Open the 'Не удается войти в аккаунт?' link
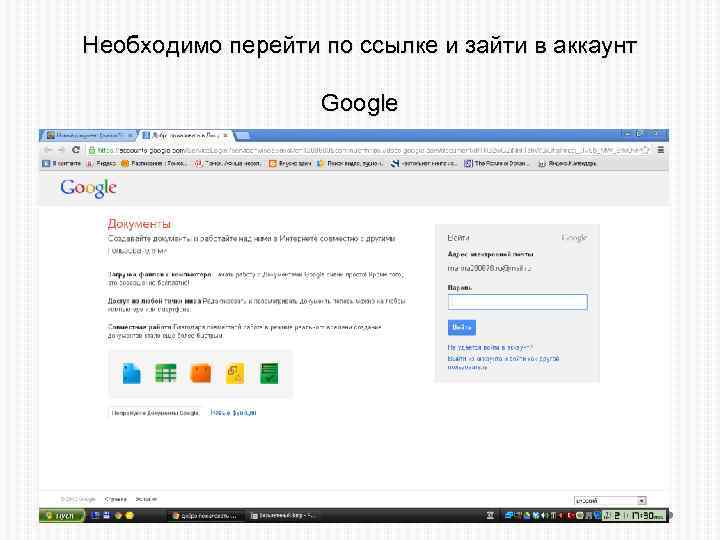Image resolution: width=720 pixels, height=540 pixels. pyautogui.click(x=490, y=348)
